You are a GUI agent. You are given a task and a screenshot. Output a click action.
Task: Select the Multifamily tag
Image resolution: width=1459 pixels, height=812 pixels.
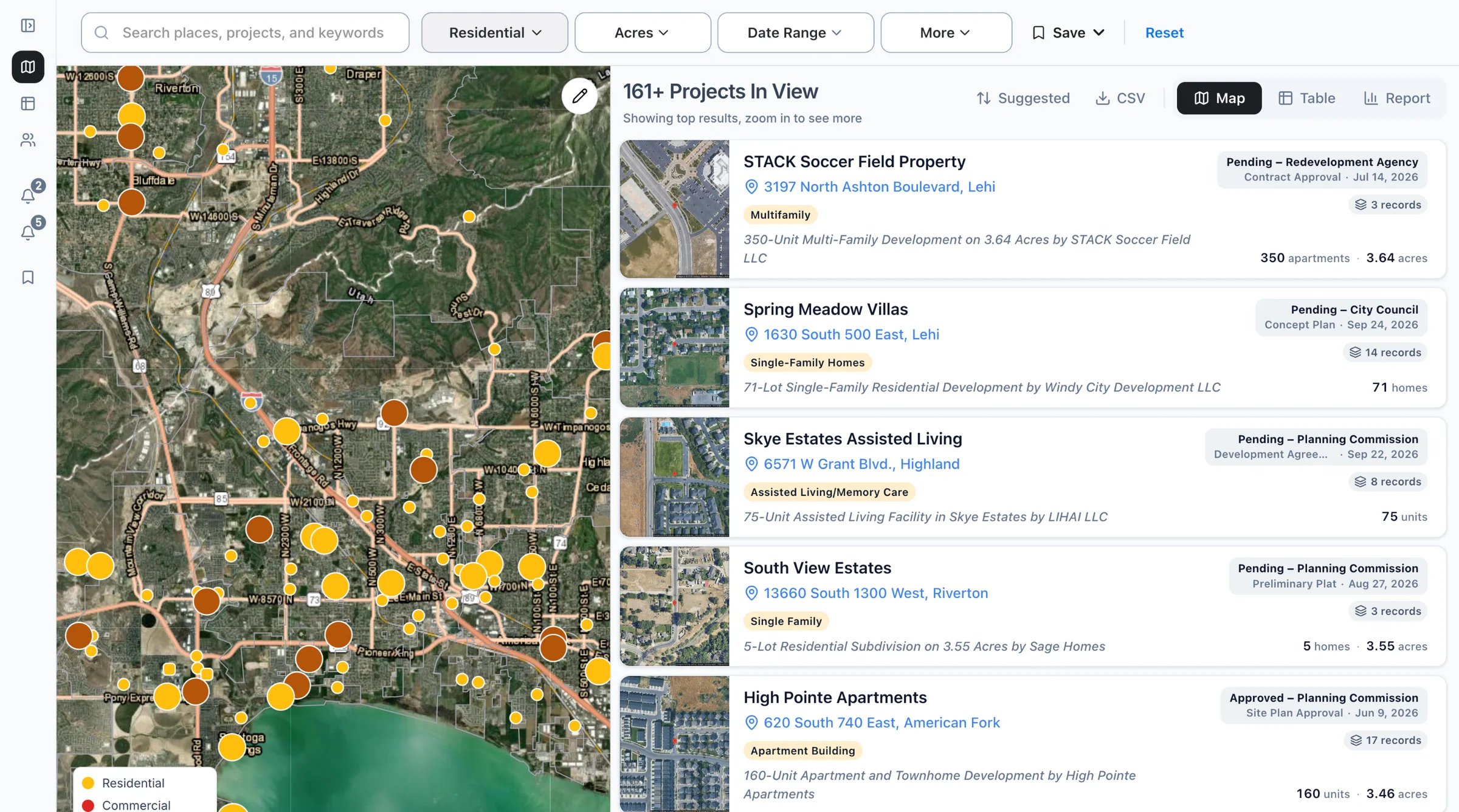pyautogui.click(x=781, y=215)
